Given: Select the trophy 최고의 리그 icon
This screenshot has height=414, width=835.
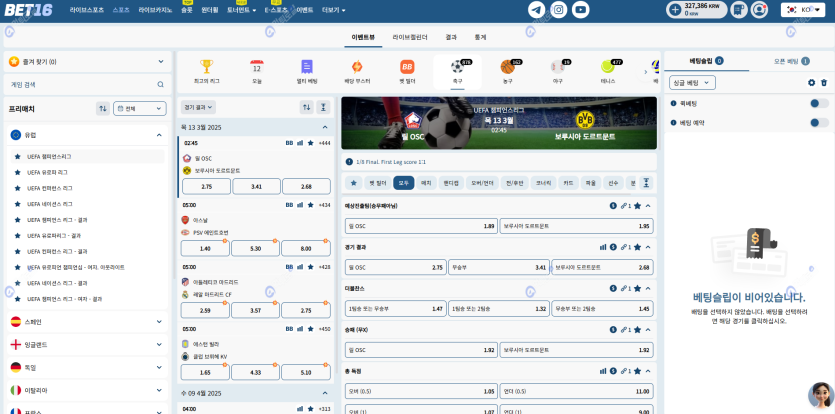Looking at the screenshot, I should (x=206, y=67).
